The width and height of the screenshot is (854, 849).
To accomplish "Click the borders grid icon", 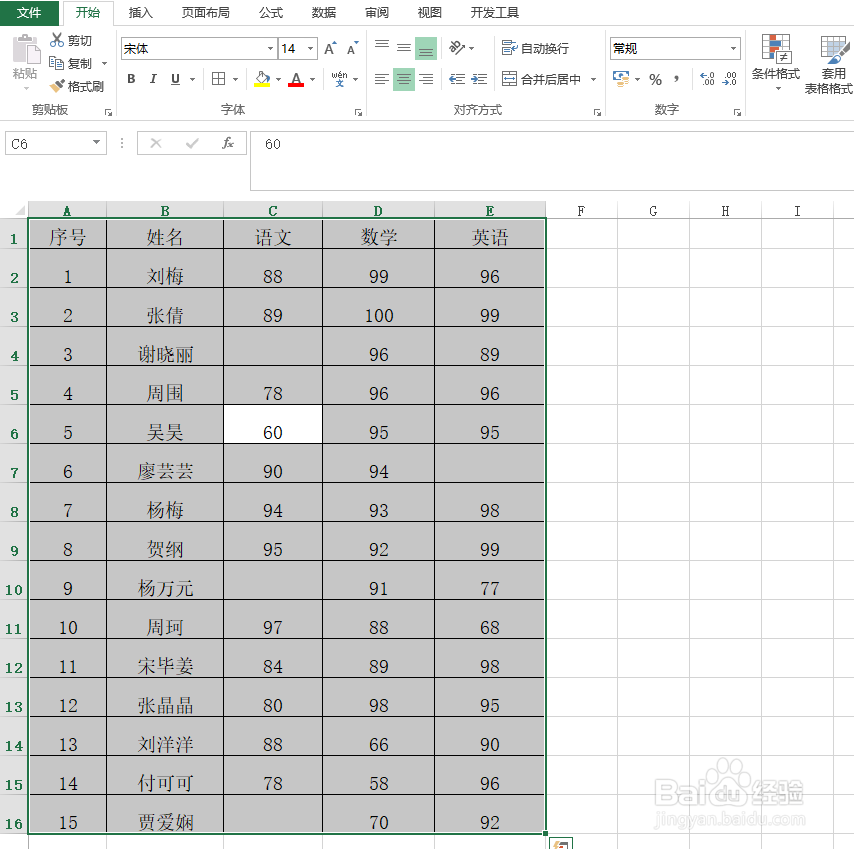I will 218,79.
